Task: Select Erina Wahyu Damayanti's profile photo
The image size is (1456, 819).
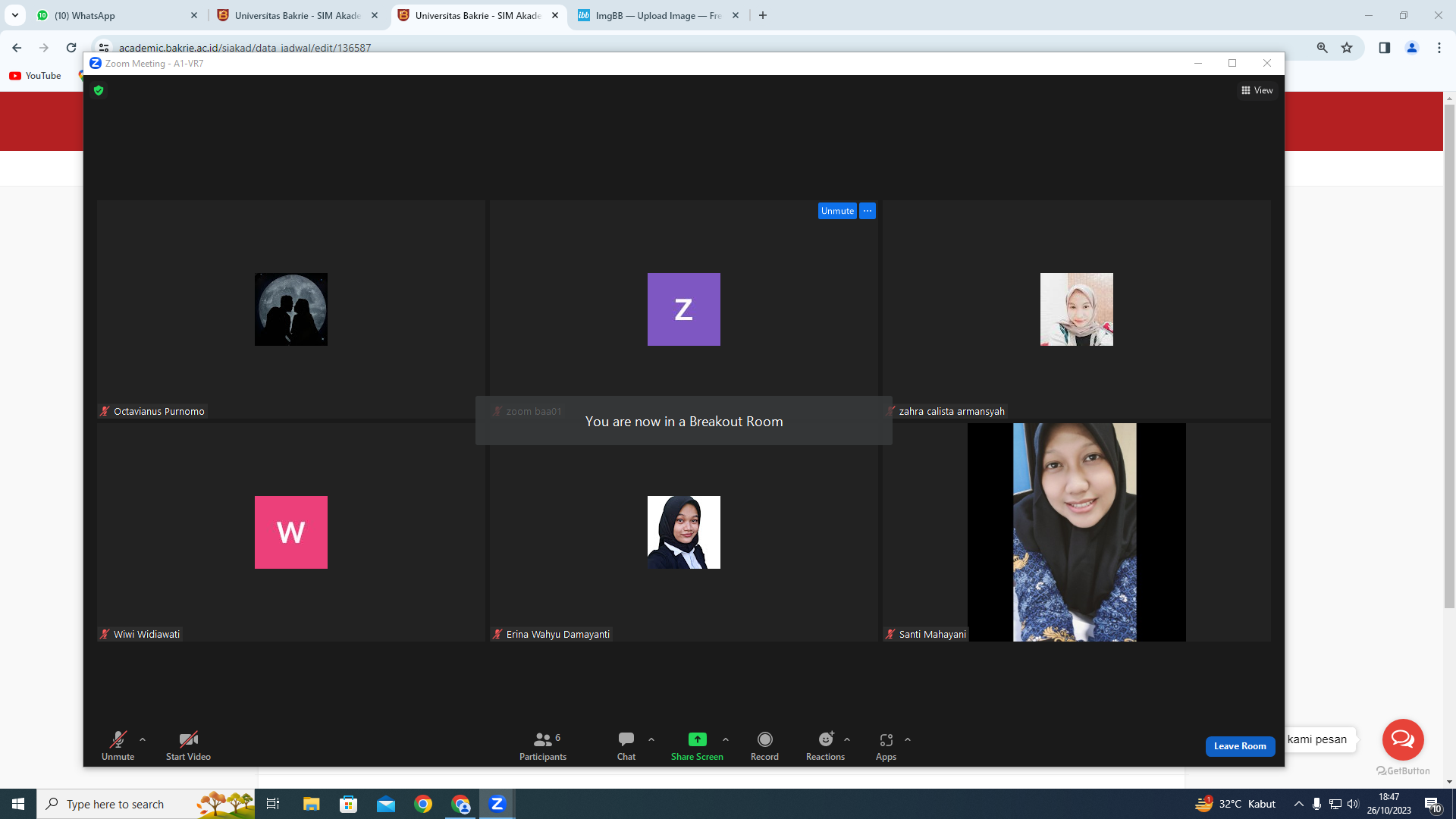Action: coord(684,532)
